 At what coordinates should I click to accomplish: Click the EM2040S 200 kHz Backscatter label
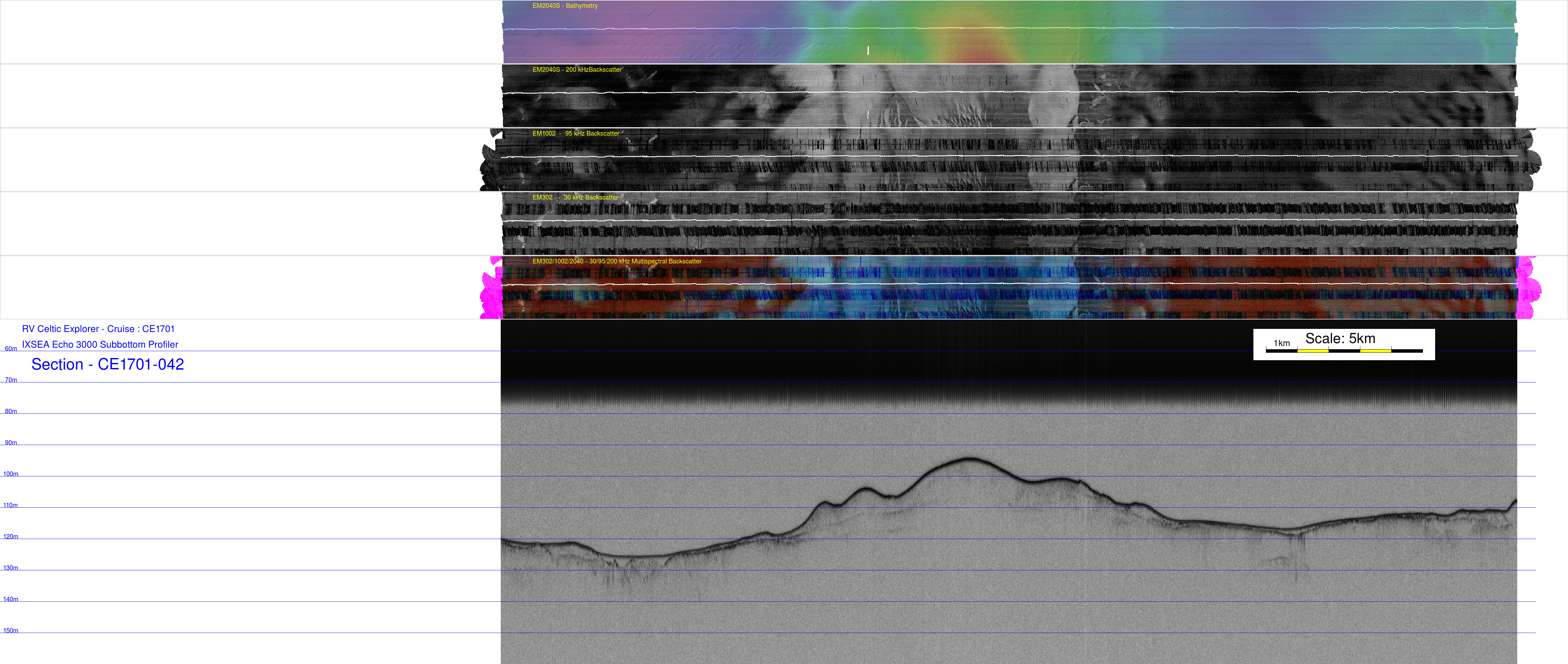(577, 70)
